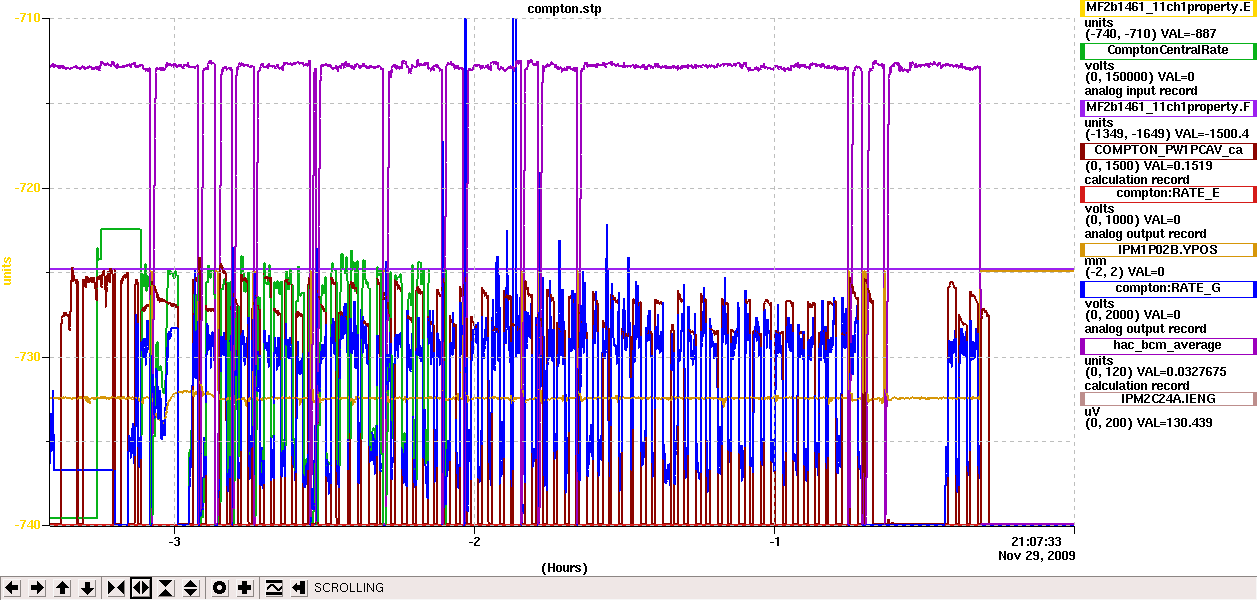Click the -720 Y axis tick label

click(27, 187)
